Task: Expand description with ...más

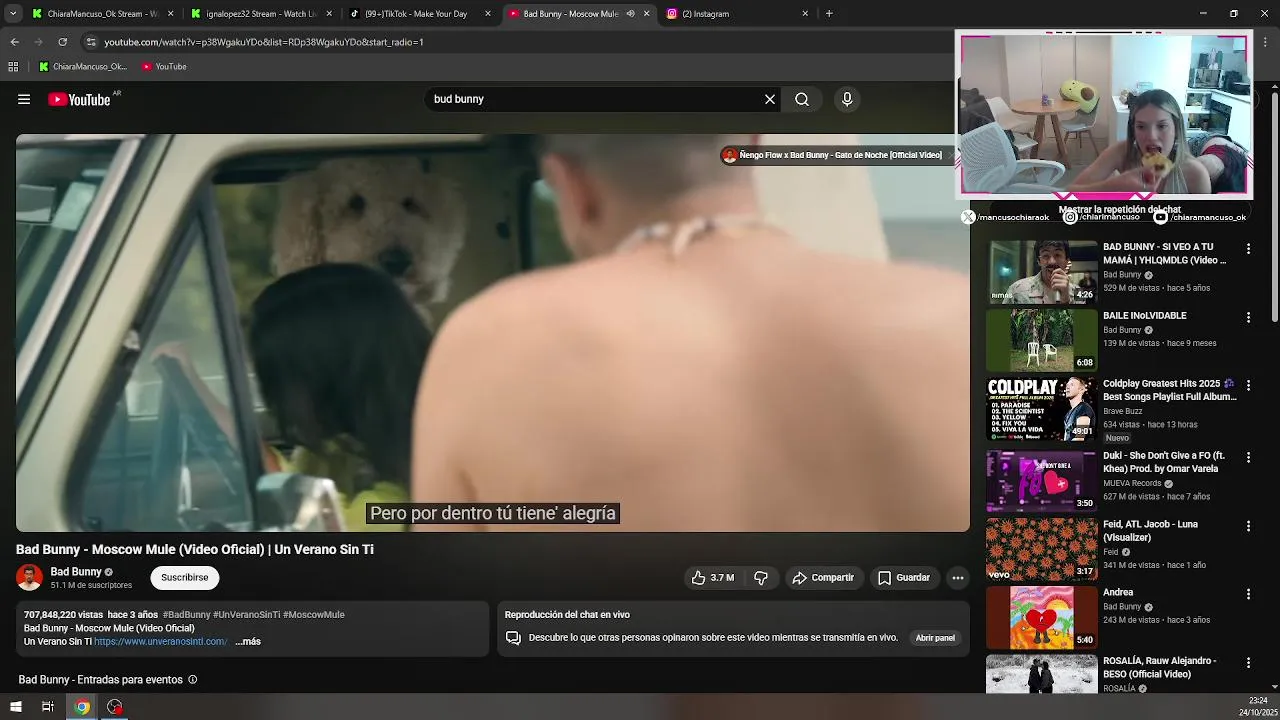Action: pyautogui.click(x=248, y=642)
